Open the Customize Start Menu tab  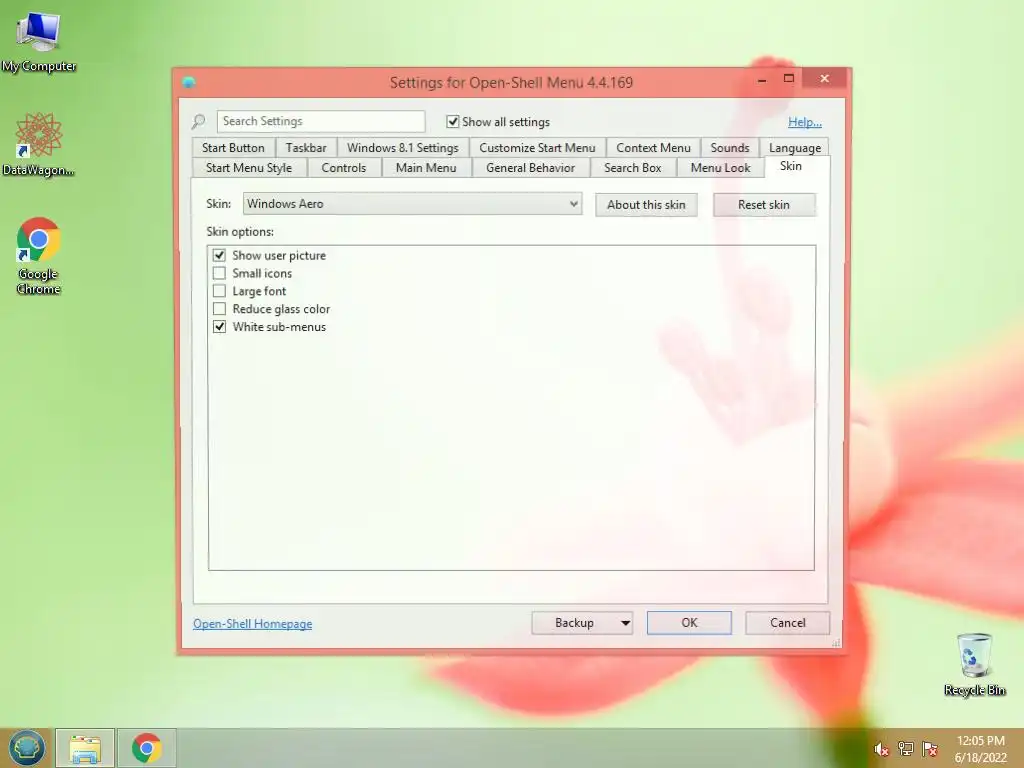(x=537, y=148)
